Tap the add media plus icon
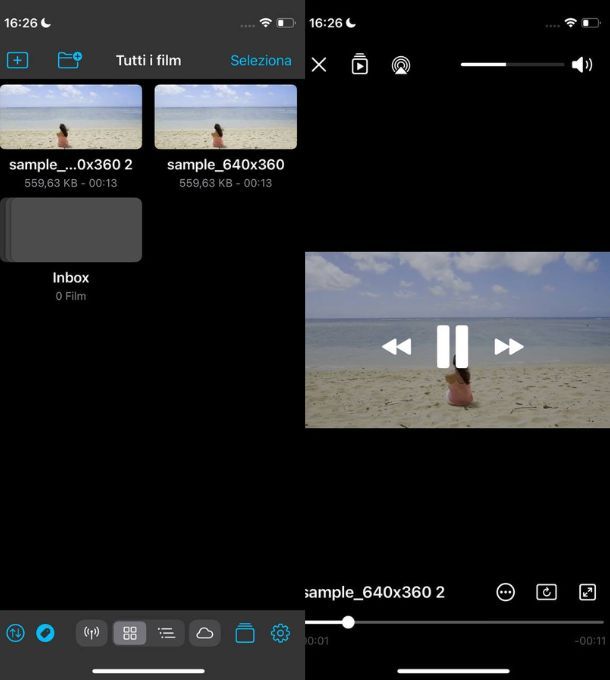The width and height of the screenshot is (610, 680). point(17,60)
